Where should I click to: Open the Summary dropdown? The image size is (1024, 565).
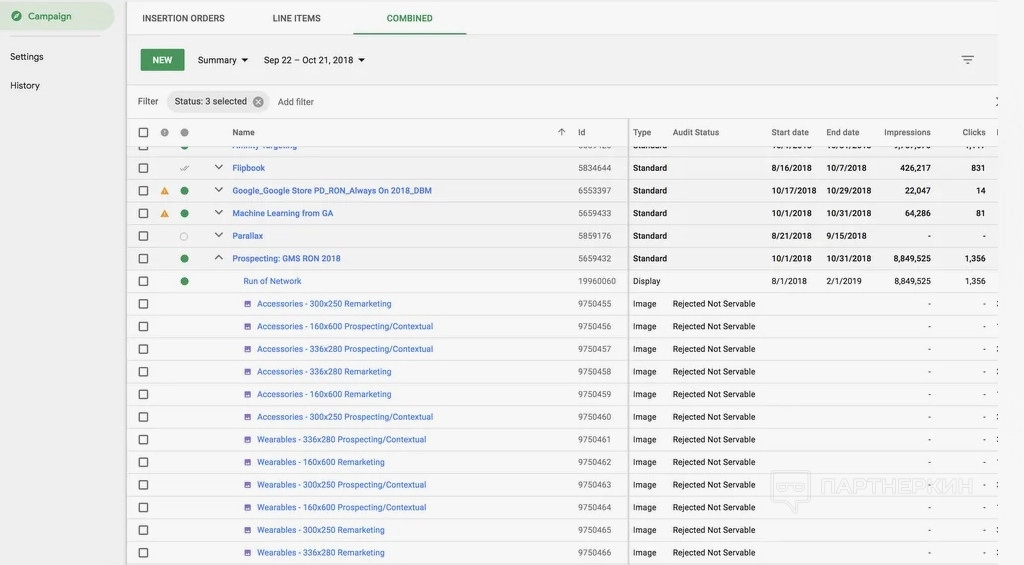tap(223, 60)
